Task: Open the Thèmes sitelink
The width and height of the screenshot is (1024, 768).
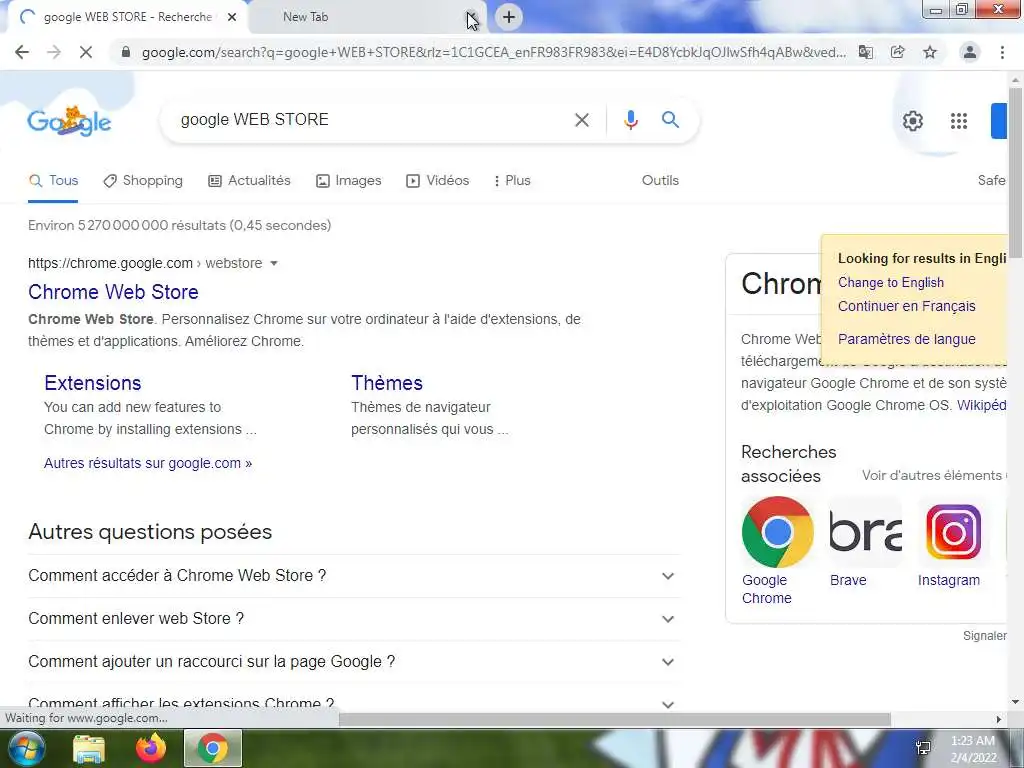Action: click(387, 383)
